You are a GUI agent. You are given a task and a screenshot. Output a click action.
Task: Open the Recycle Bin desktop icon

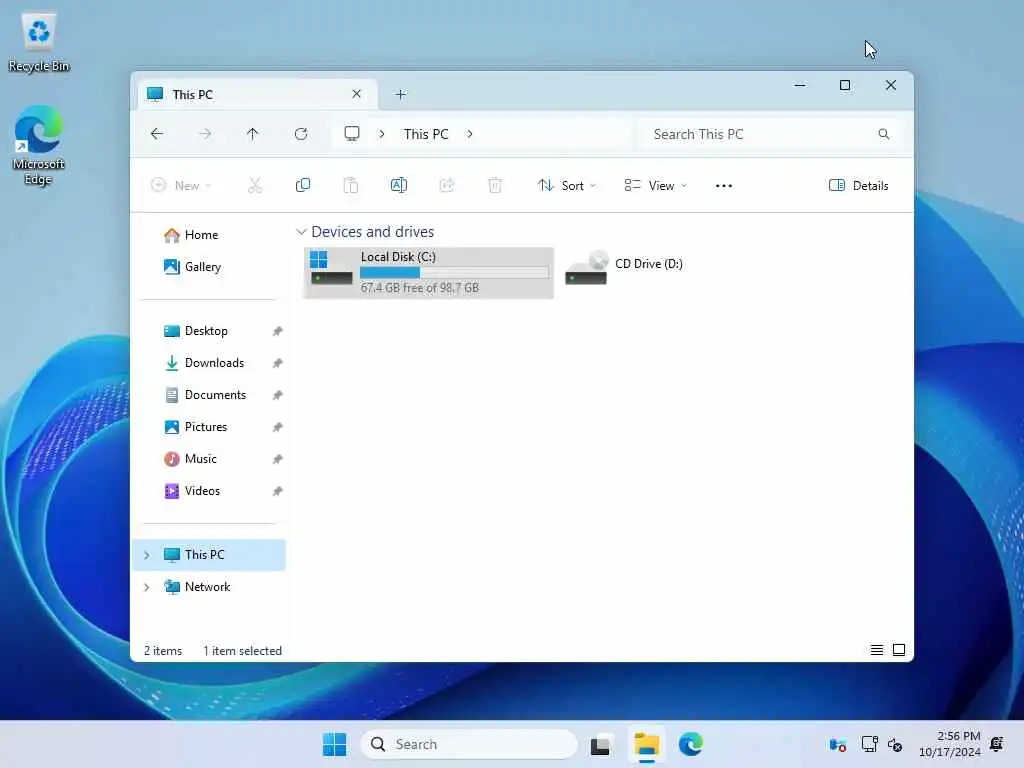click(39, 42)
